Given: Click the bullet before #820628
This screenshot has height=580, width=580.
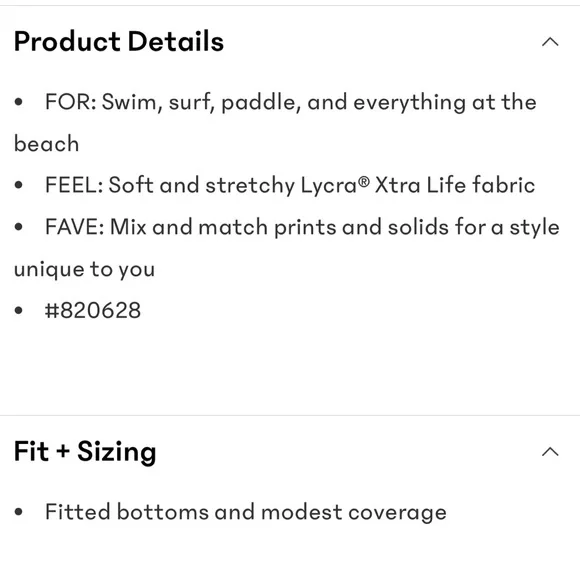Looking at the screenshot, I should (x=18, y=310).
